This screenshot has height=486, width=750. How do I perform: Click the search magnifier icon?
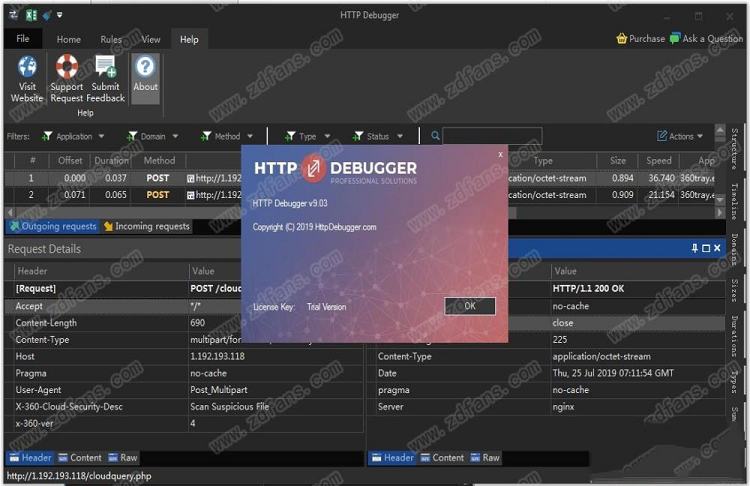435,136
